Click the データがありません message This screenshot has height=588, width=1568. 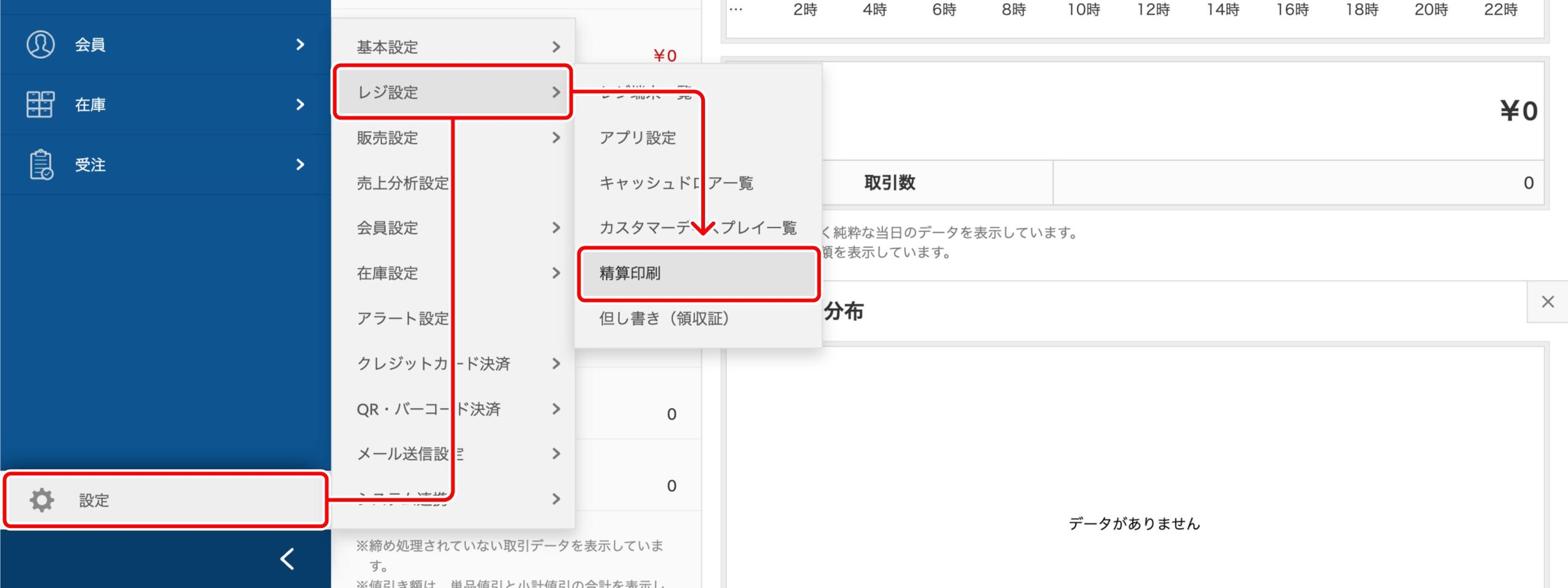pyautogui.click(x=1134, y=523)
